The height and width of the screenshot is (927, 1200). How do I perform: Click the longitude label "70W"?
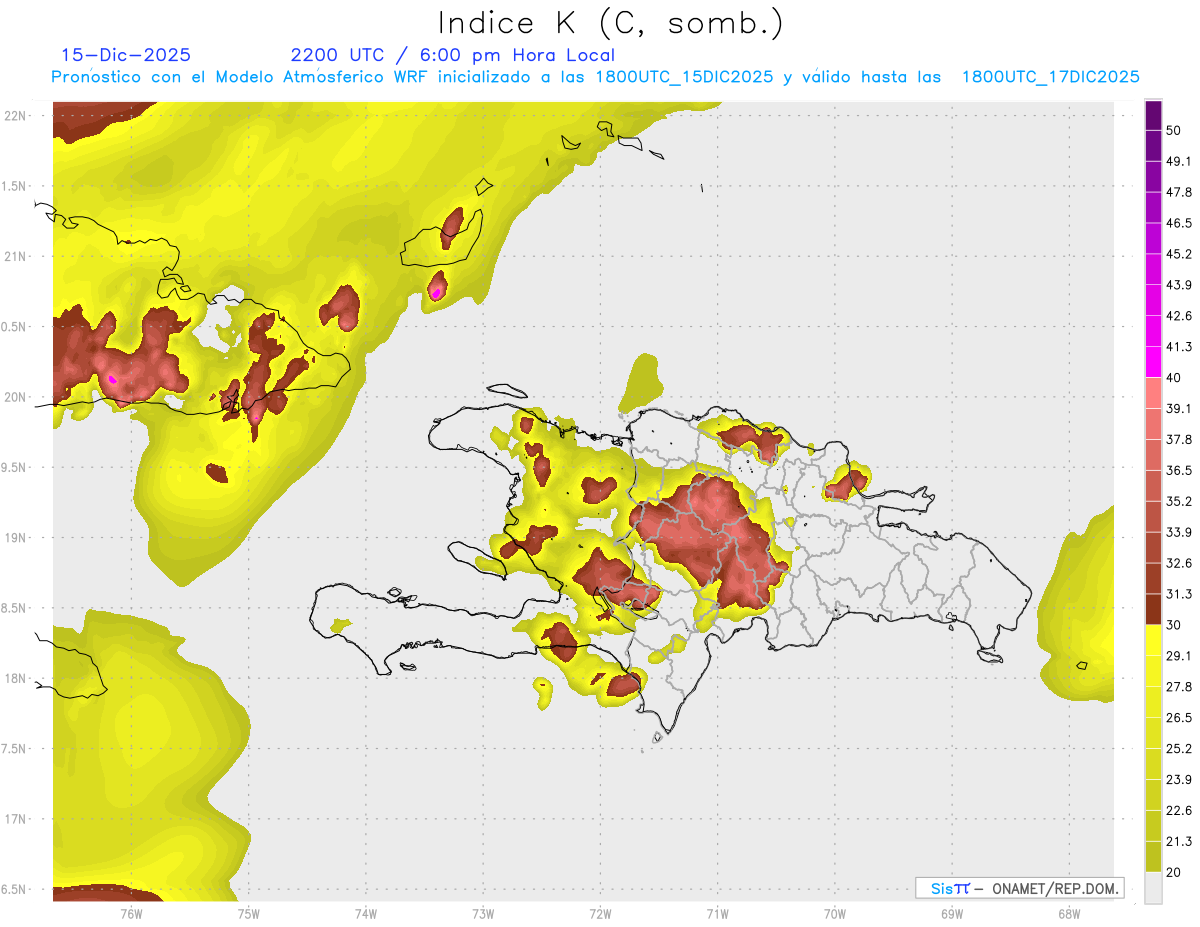coord(835,913)
